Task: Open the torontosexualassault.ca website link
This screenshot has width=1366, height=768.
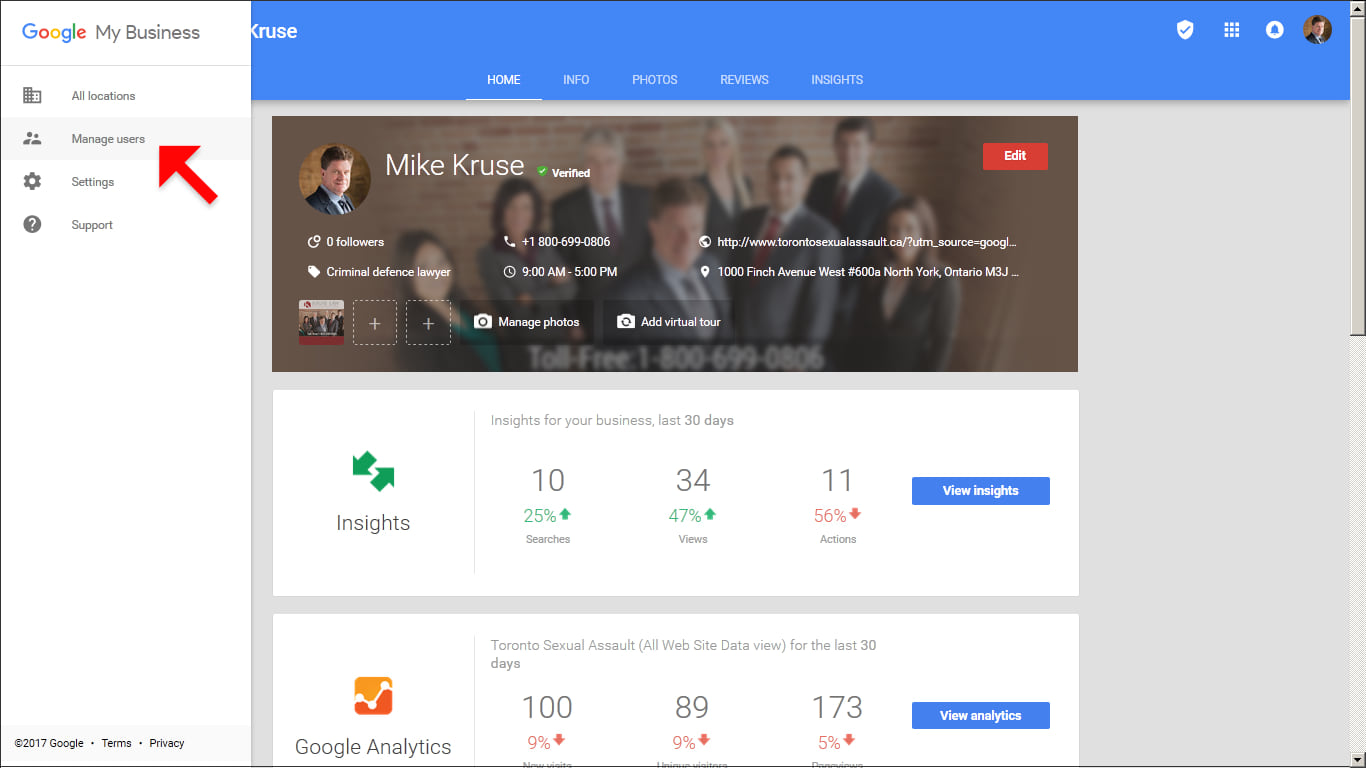Action: click(x=867, y=242)
